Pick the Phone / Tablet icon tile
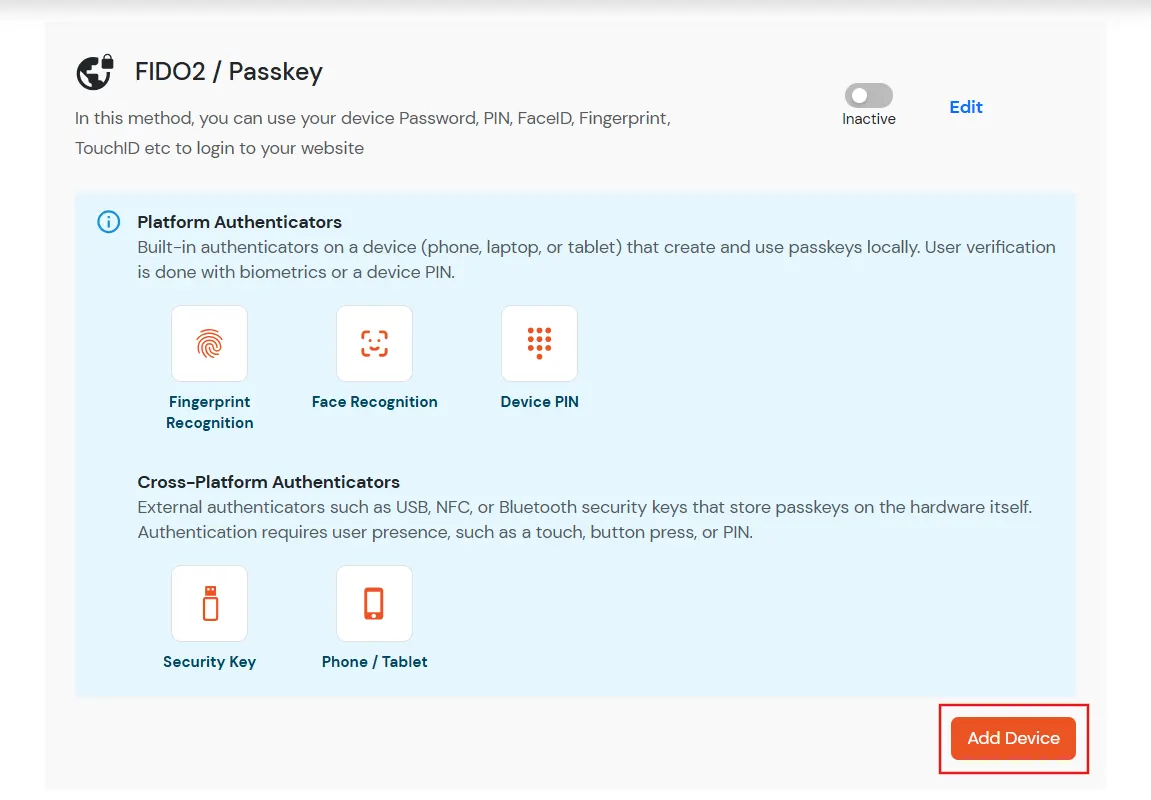The height and width of the screenshot is (800, 1151). pos(374,603)
